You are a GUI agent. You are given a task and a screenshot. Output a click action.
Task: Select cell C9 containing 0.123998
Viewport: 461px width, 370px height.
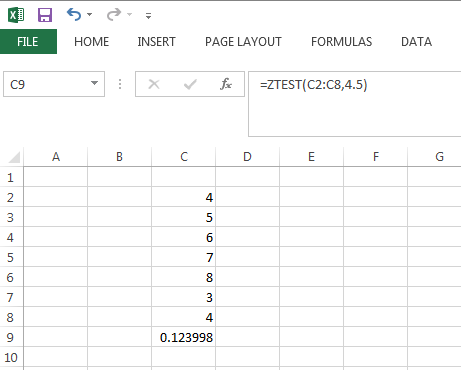pyautogui.click(x=184, y=337)
